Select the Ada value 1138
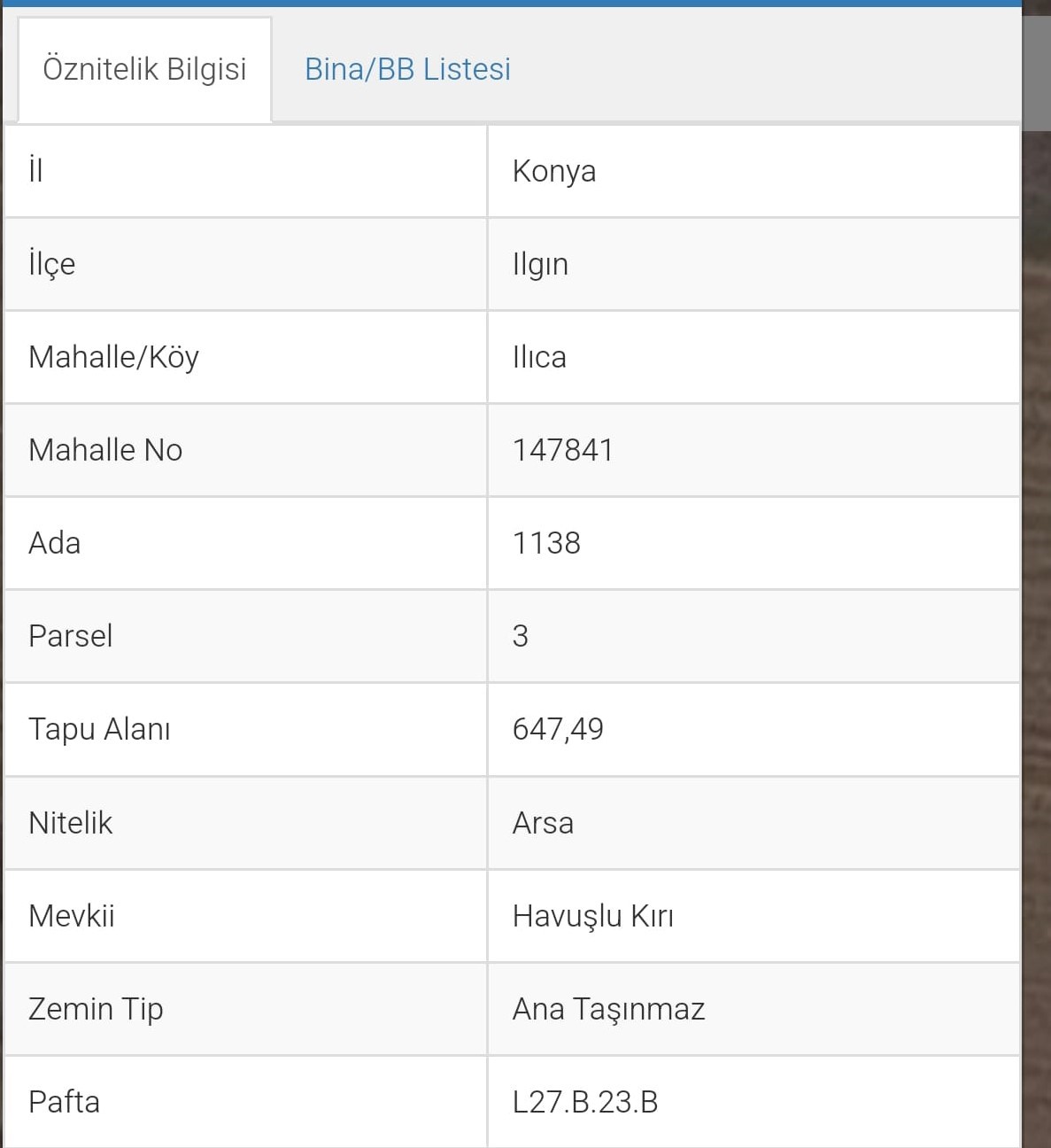The width and height of the screenshot is (1051, 1148). click(546, 543)
